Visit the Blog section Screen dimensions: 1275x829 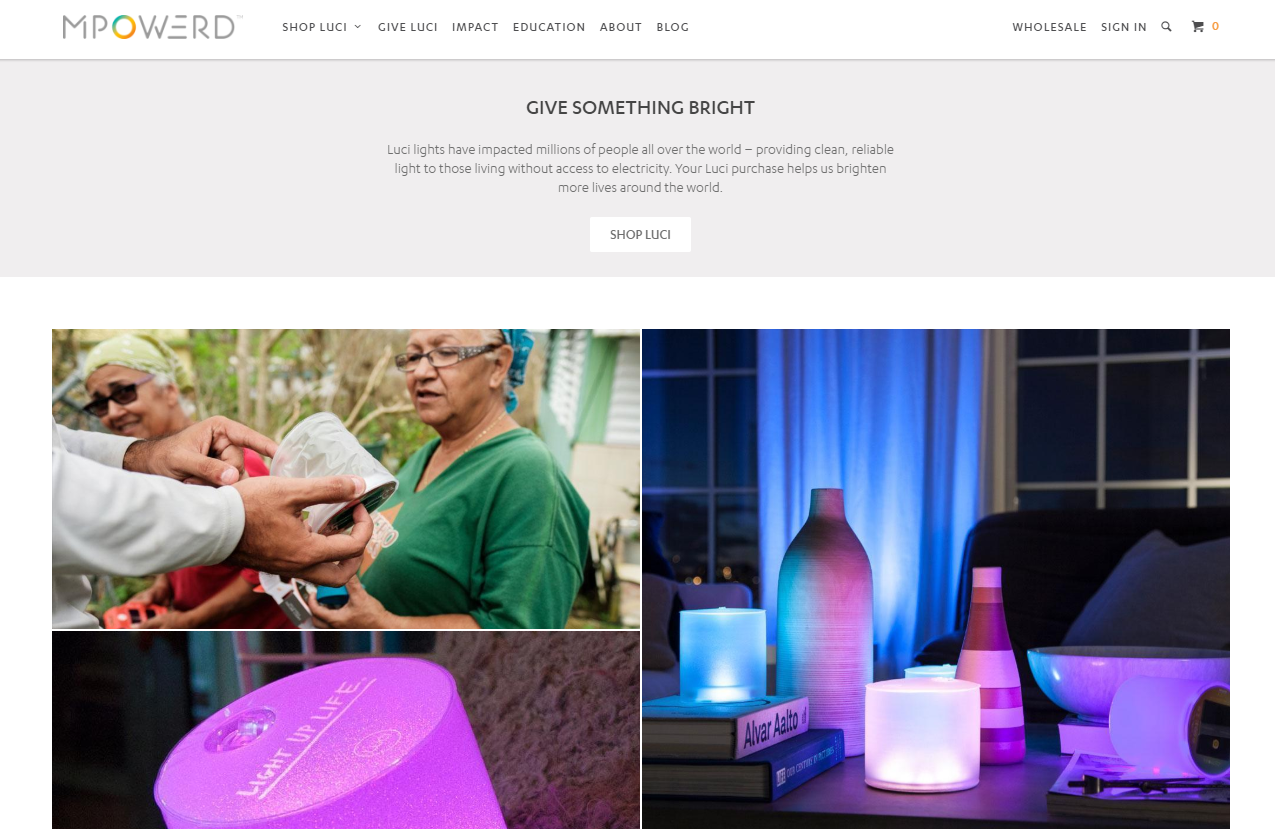pos(673,27)
